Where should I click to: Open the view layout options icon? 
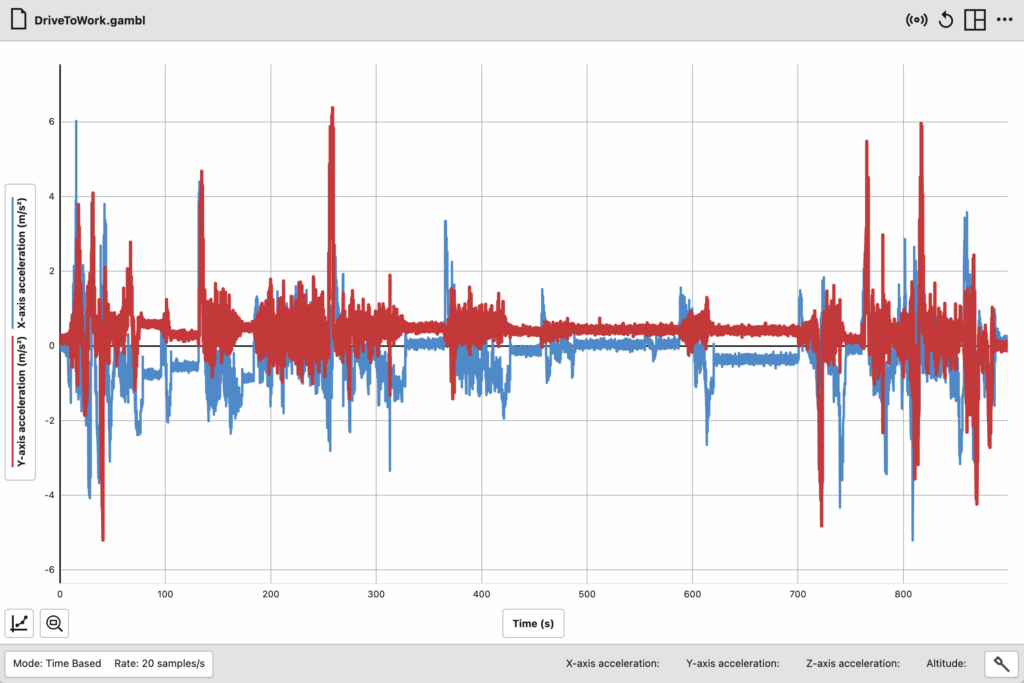coord(975,20)
